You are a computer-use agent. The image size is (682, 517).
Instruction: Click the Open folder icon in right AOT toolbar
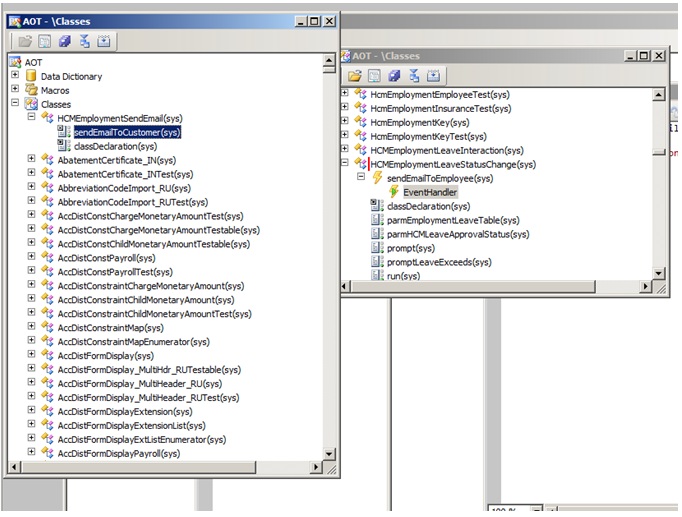[354, 76]
